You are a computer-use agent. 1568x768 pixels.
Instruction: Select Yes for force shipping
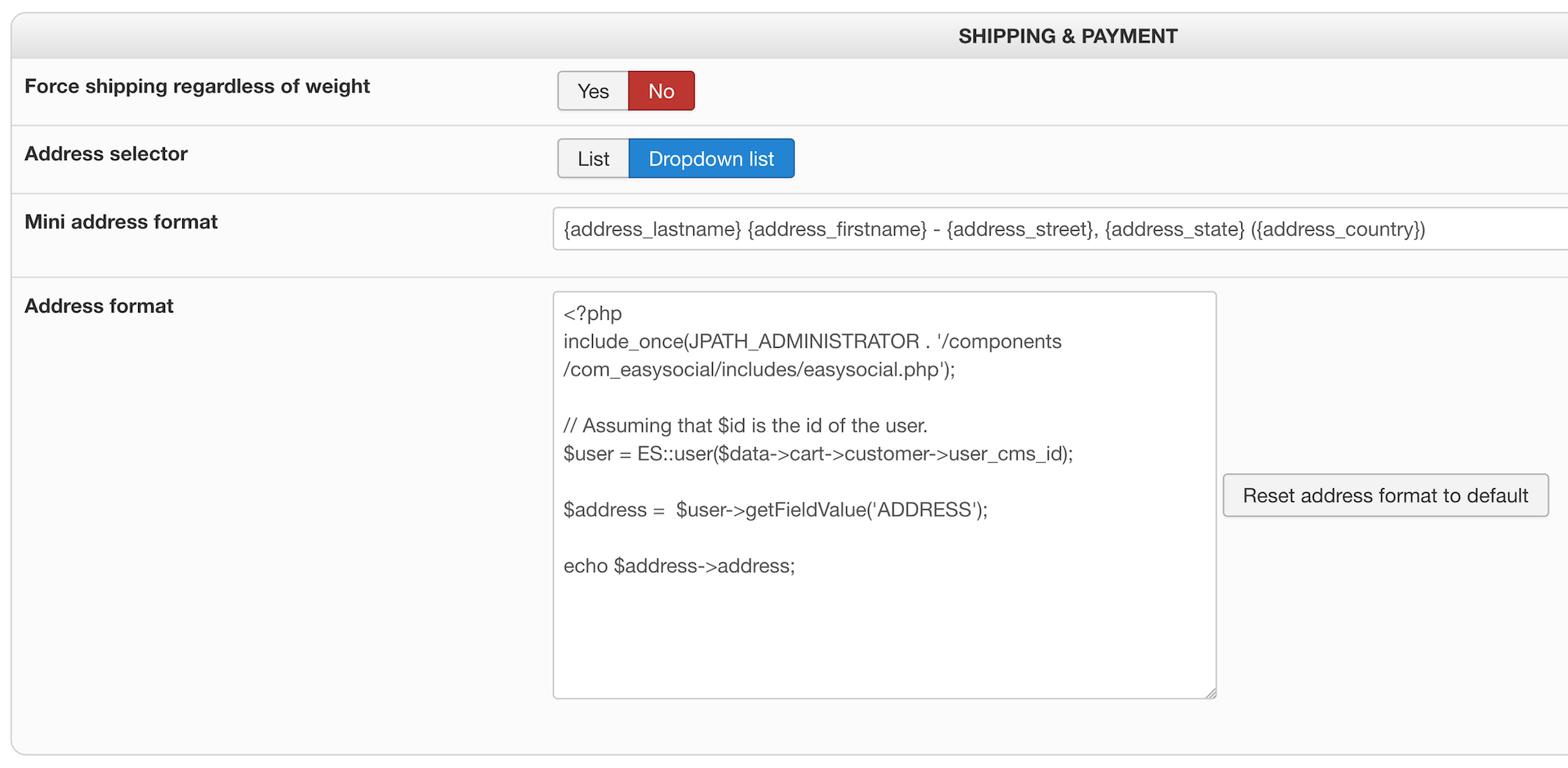[593, 91]
